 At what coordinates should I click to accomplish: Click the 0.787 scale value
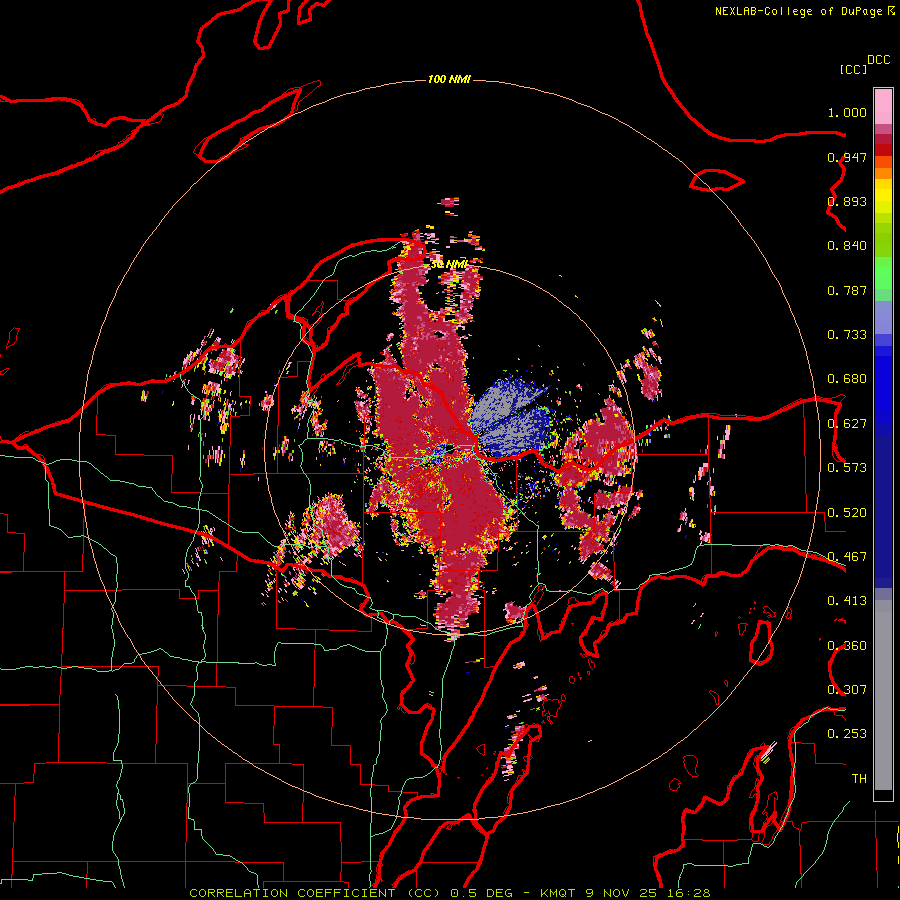pyautogui.click(x=847, y=290)
